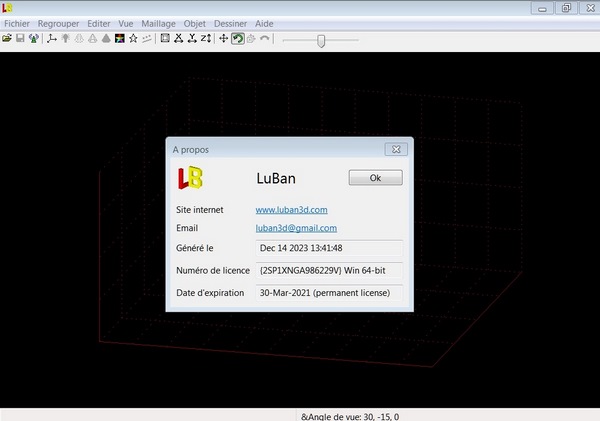The width and height of the screenshot is (600, 421).
Task: Click the square frame view icon
Action: 165,38
